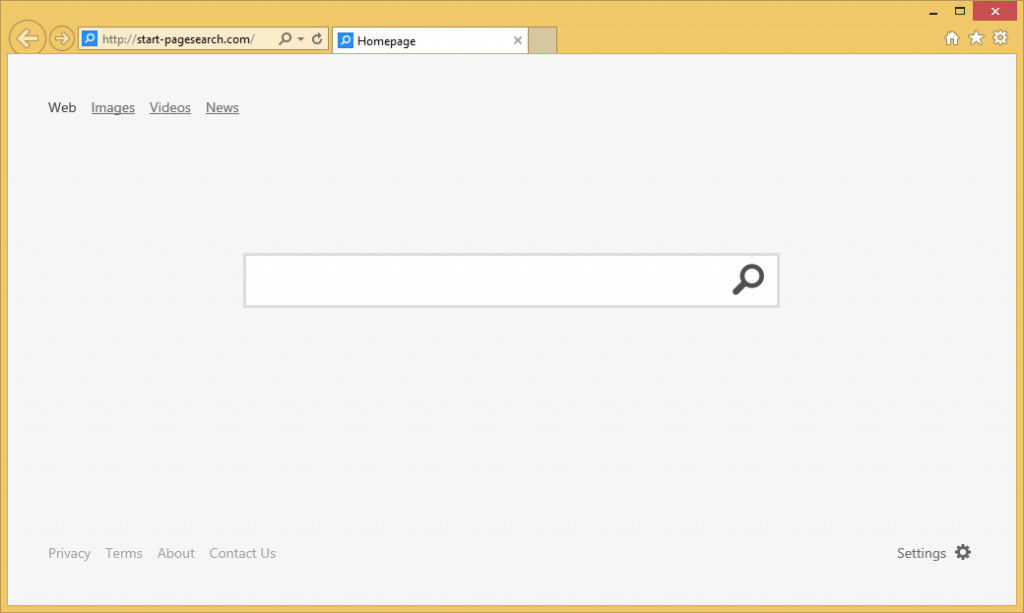This screenshot has height=613, width=1024.
Task: Expand the address bar autocomplete dropdown arrow
Action: tap(301, 39)
